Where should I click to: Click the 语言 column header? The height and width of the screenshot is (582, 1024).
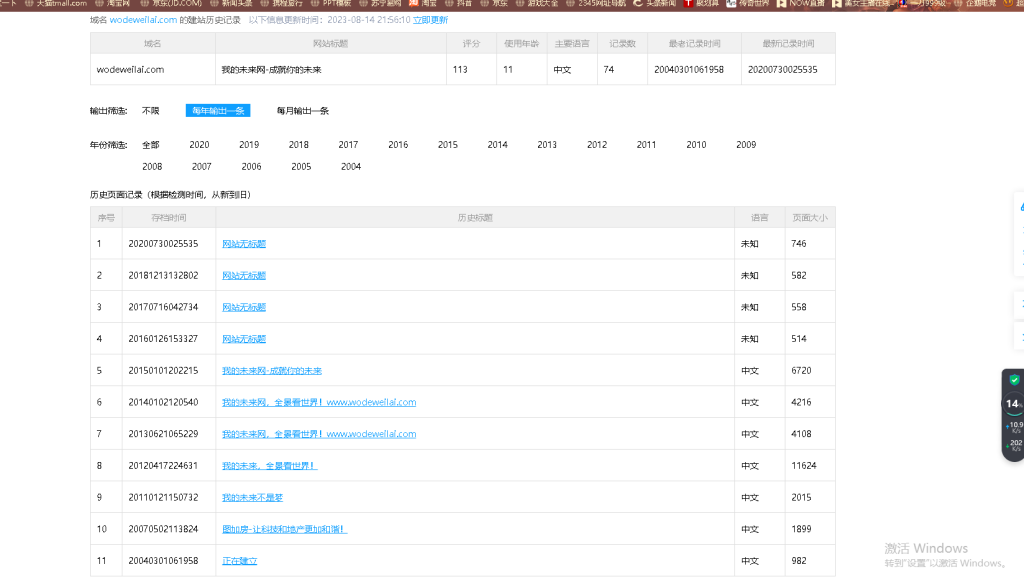pyautogui.click(x=760, y=218)
